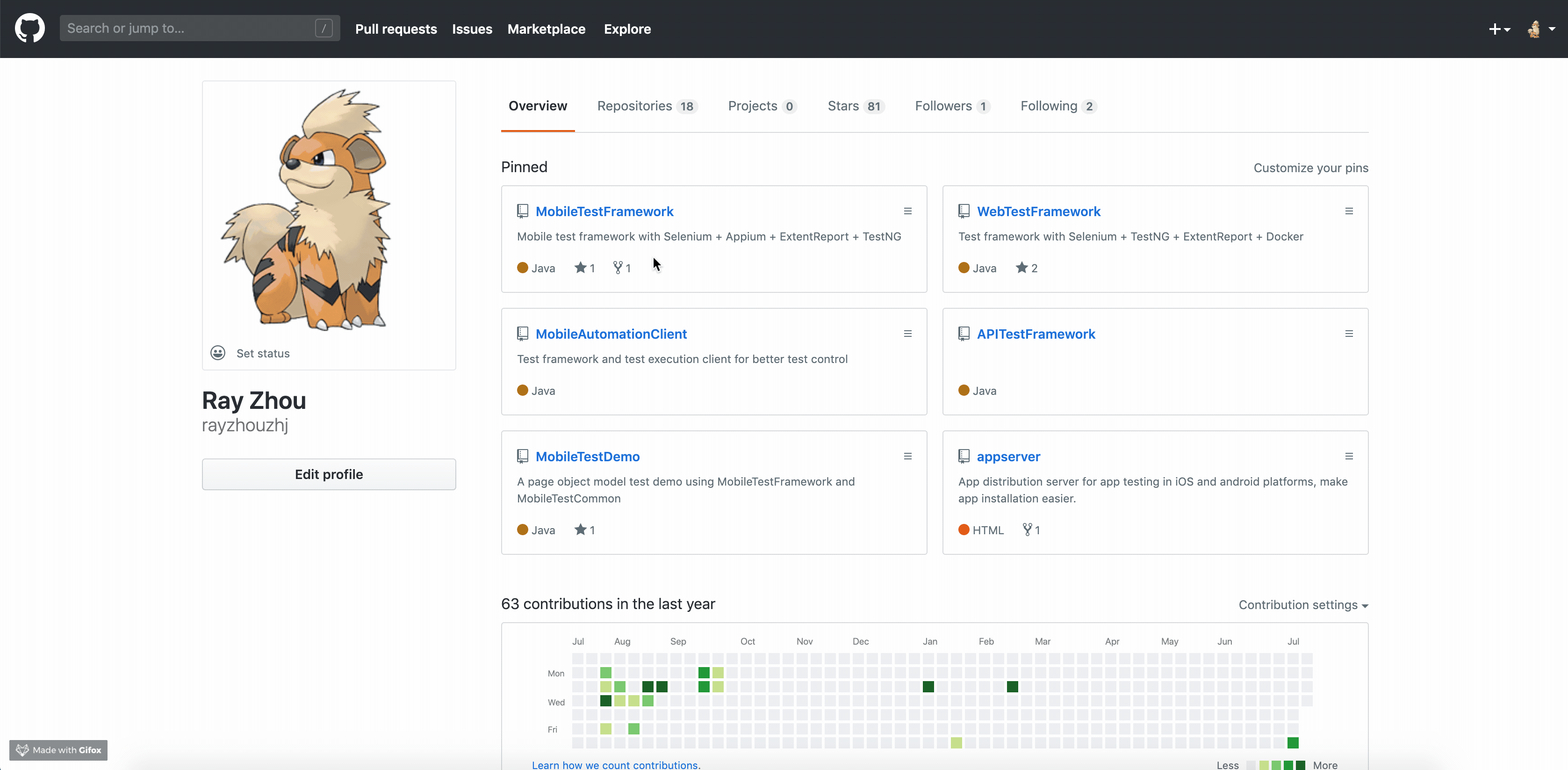Grab reorder handle on MobileAutomationClient card
Screen dimensions: 1568x770
(907, 334)
